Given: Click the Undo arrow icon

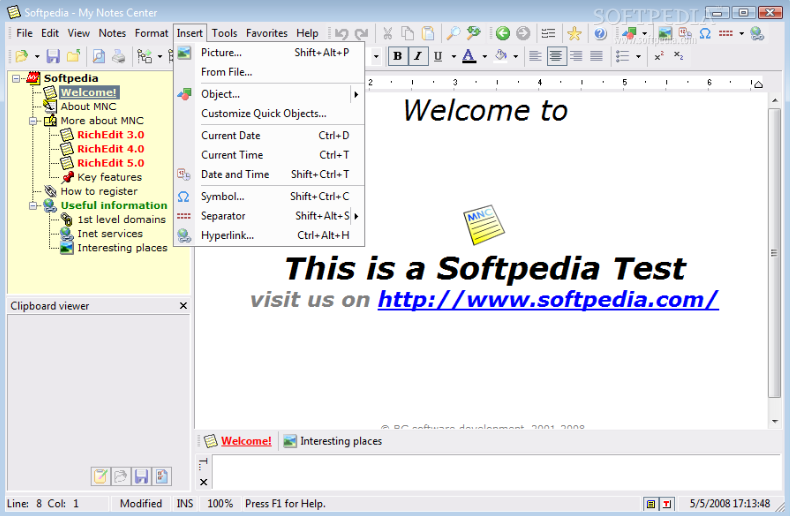Looking at the screenshot, I should click(342, 34).
